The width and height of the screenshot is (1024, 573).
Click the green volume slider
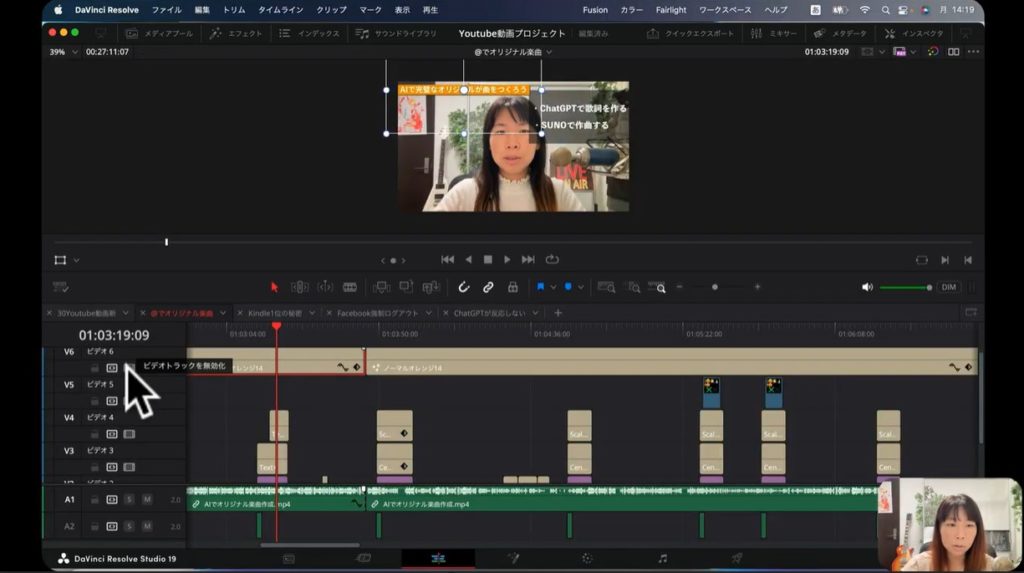(x=904, y=287)
